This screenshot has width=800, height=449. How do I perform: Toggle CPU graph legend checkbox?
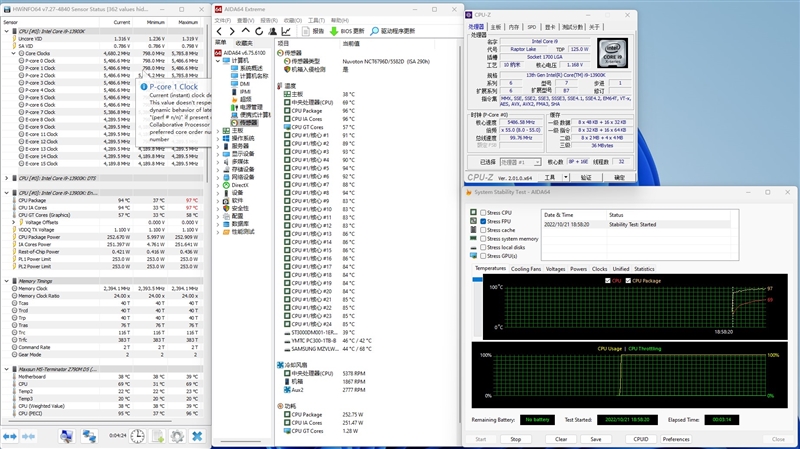click(607, 281)
